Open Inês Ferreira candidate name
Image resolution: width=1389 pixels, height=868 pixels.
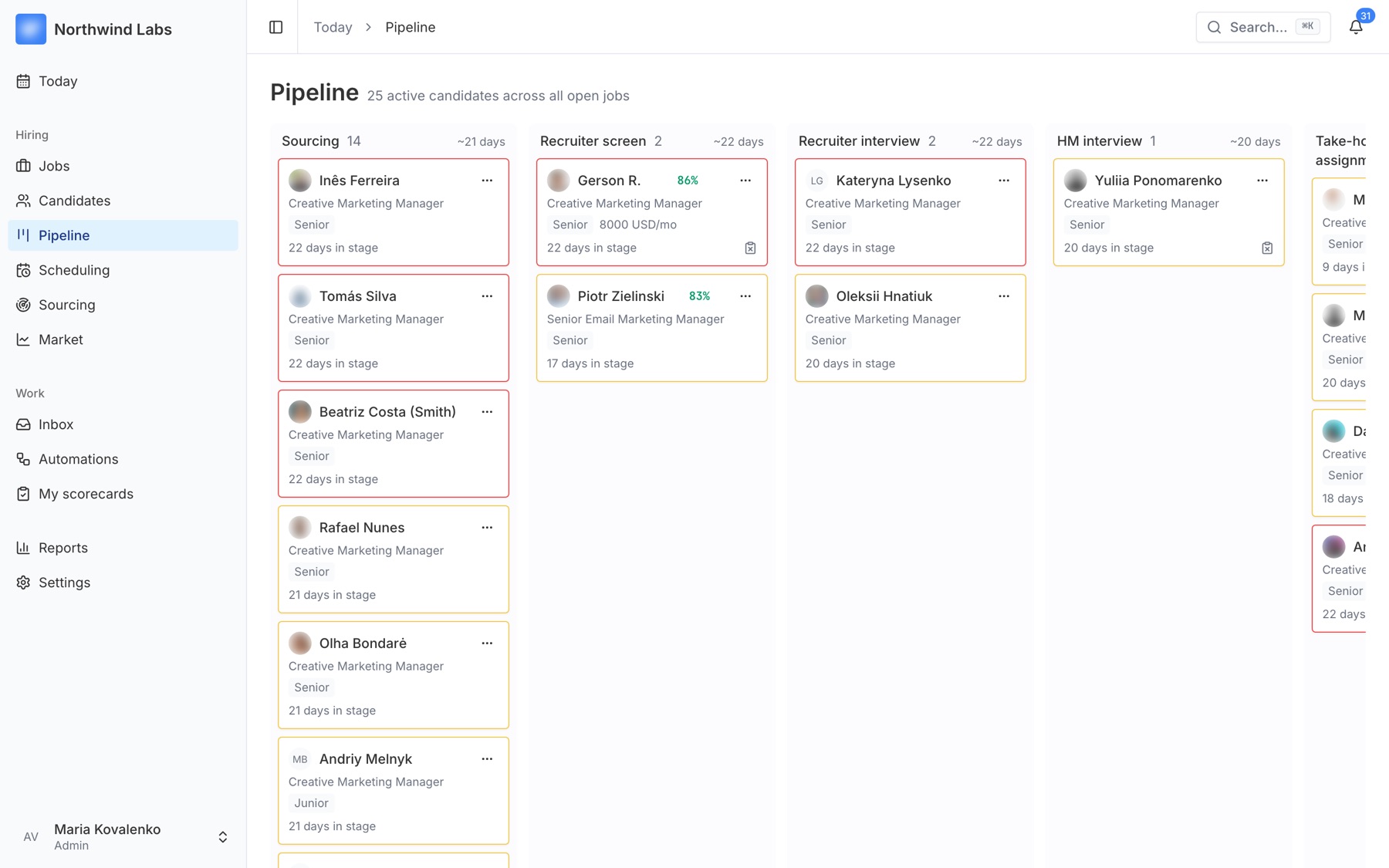click(360, 181)
